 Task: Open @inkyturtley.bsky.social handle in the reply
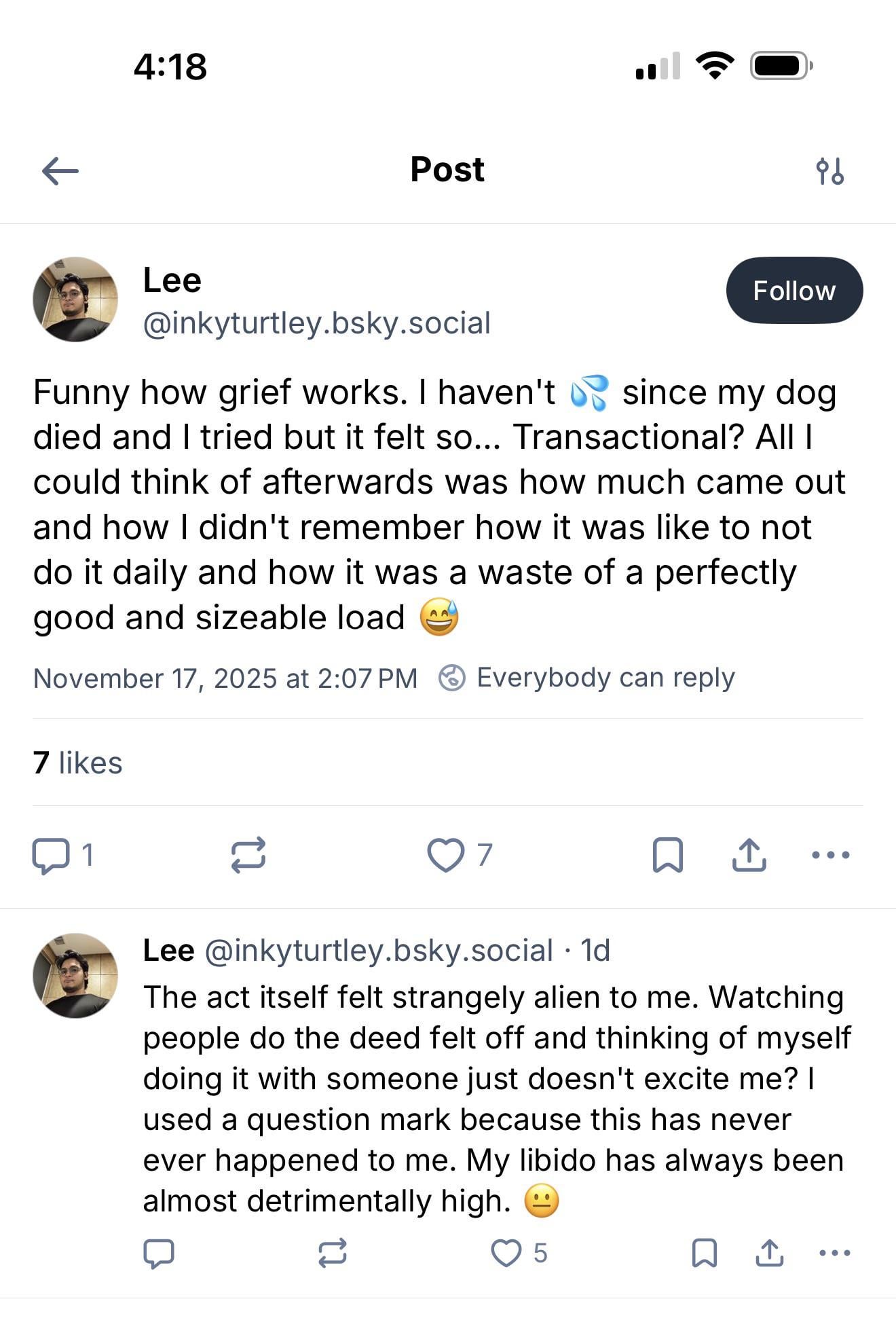click(378, 951)
